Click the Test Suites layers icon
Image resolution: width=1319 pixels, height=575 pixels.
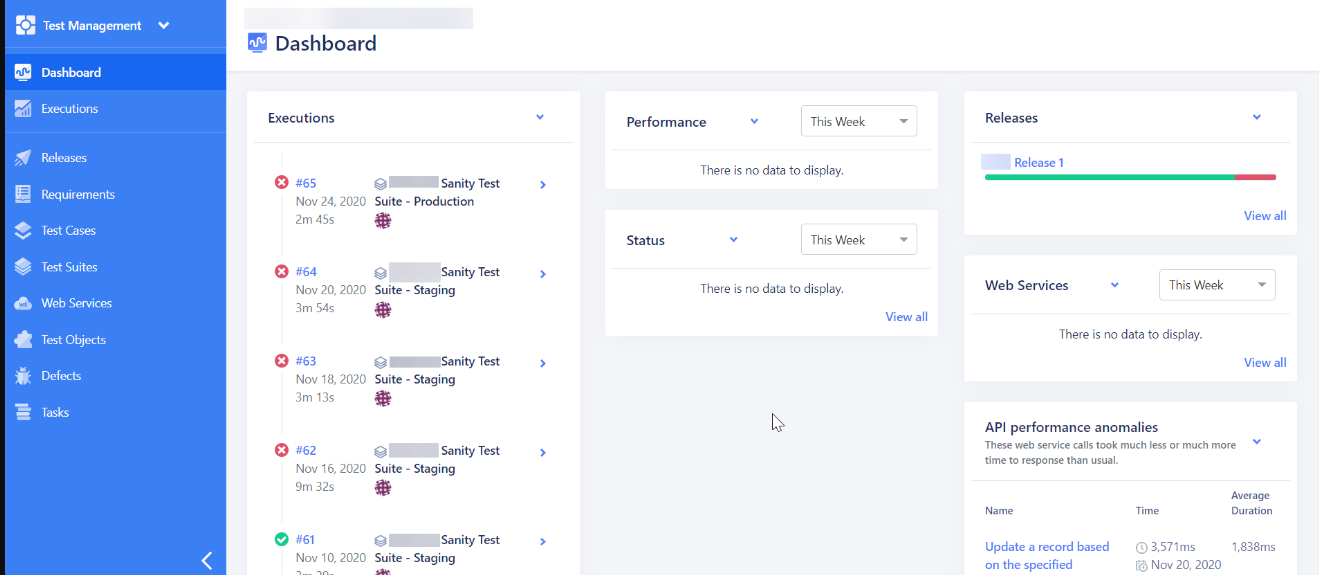23,267
